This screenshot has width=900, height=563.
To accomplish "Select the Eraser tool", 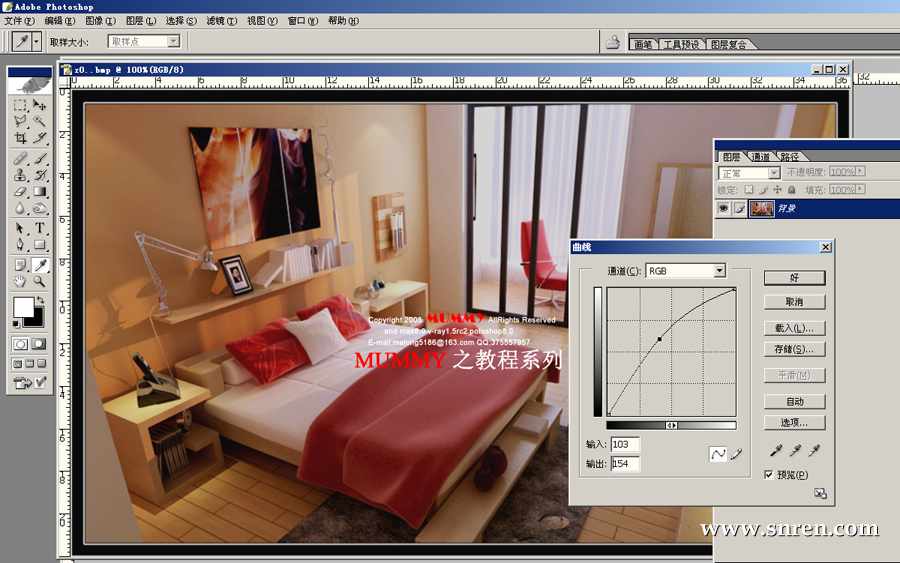I will [x=21, y=192].
